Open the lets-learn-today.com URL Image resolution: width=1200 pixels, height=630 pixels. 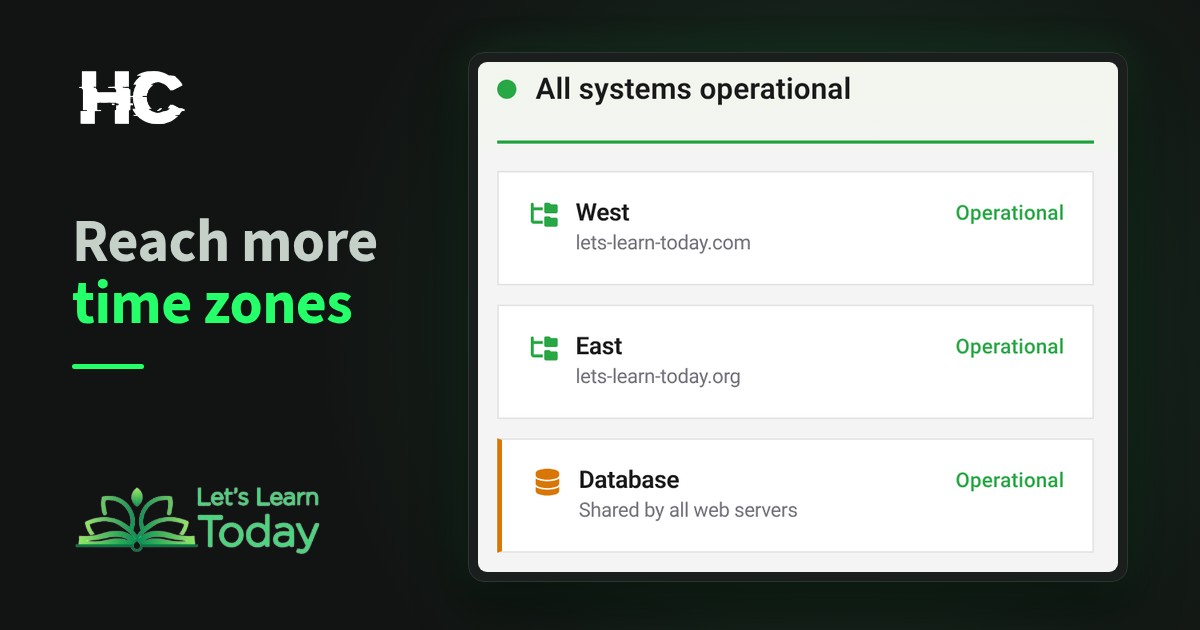coord(663,243)
